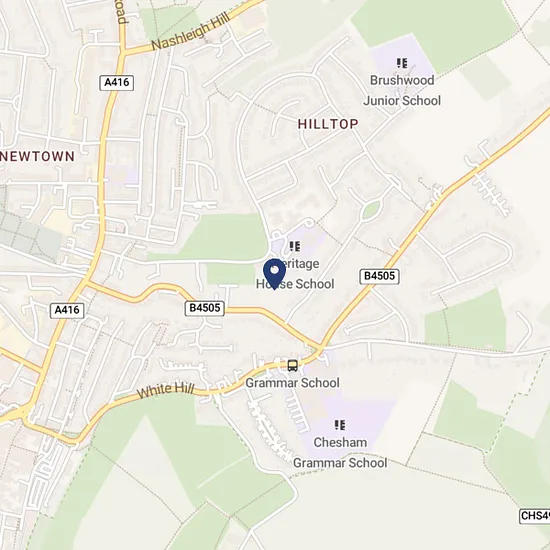Viewport: 550px width, 550px height.
Task: Click the Grammar School stop label
Action: (292, 383)
